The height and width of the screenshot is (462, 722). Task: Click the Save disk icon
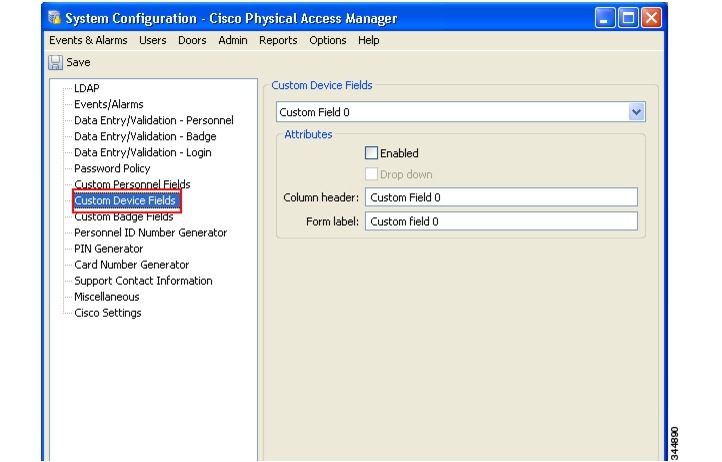coord(55,62)
